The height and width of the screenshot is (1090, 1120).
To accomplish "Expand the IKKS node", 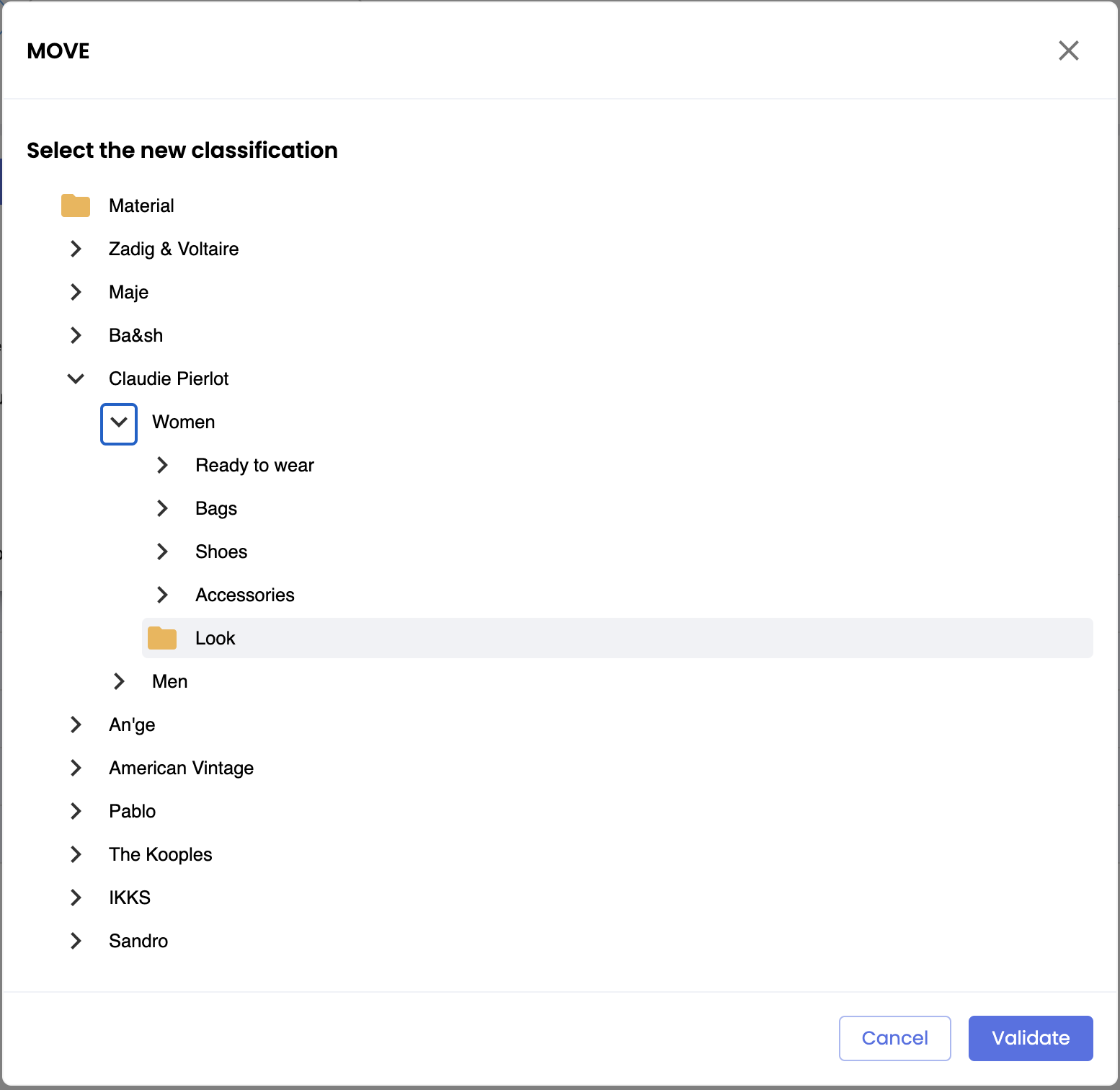I will point(76,898).
